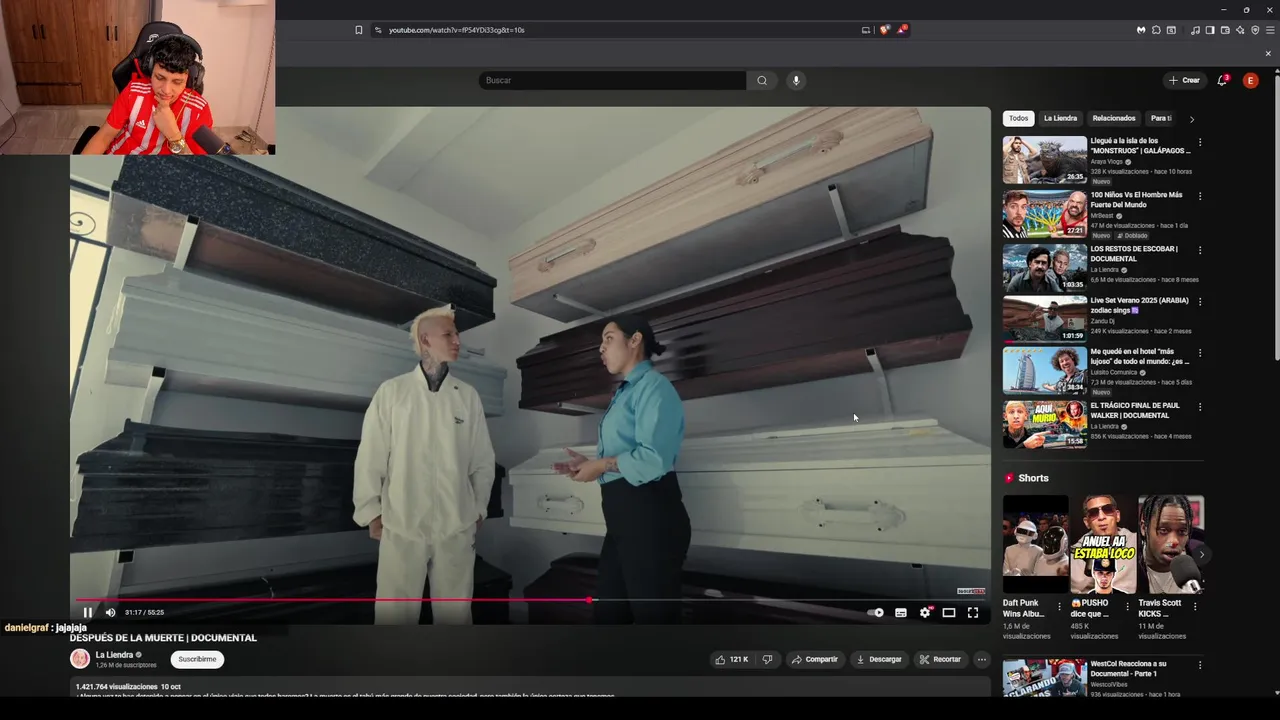Open the extensions puzzle icon

click(1156, 30)
